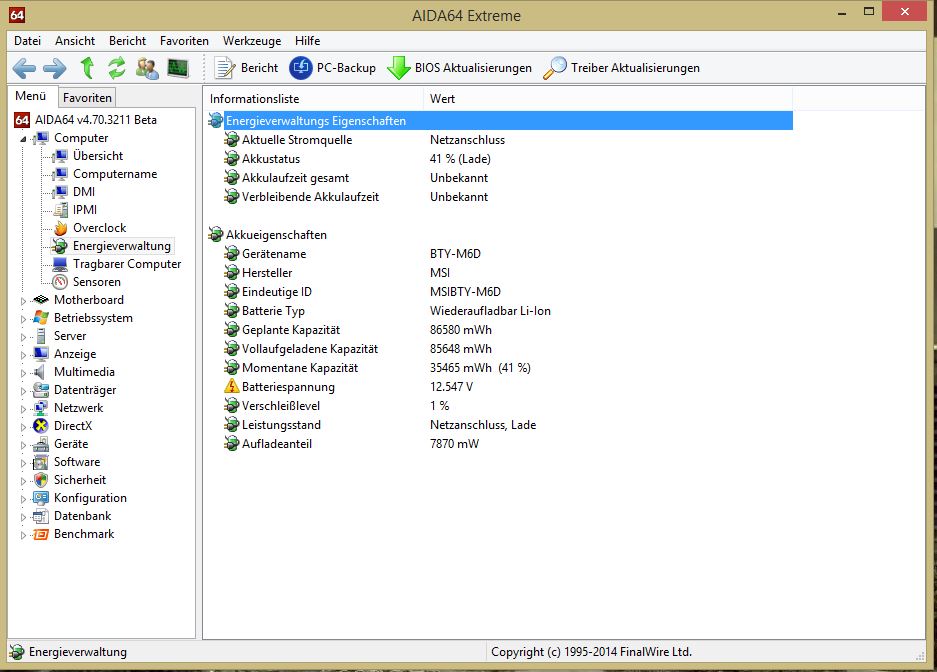
Task: Click the Sensoren gauge icon
Action: (x=60, y=282)
